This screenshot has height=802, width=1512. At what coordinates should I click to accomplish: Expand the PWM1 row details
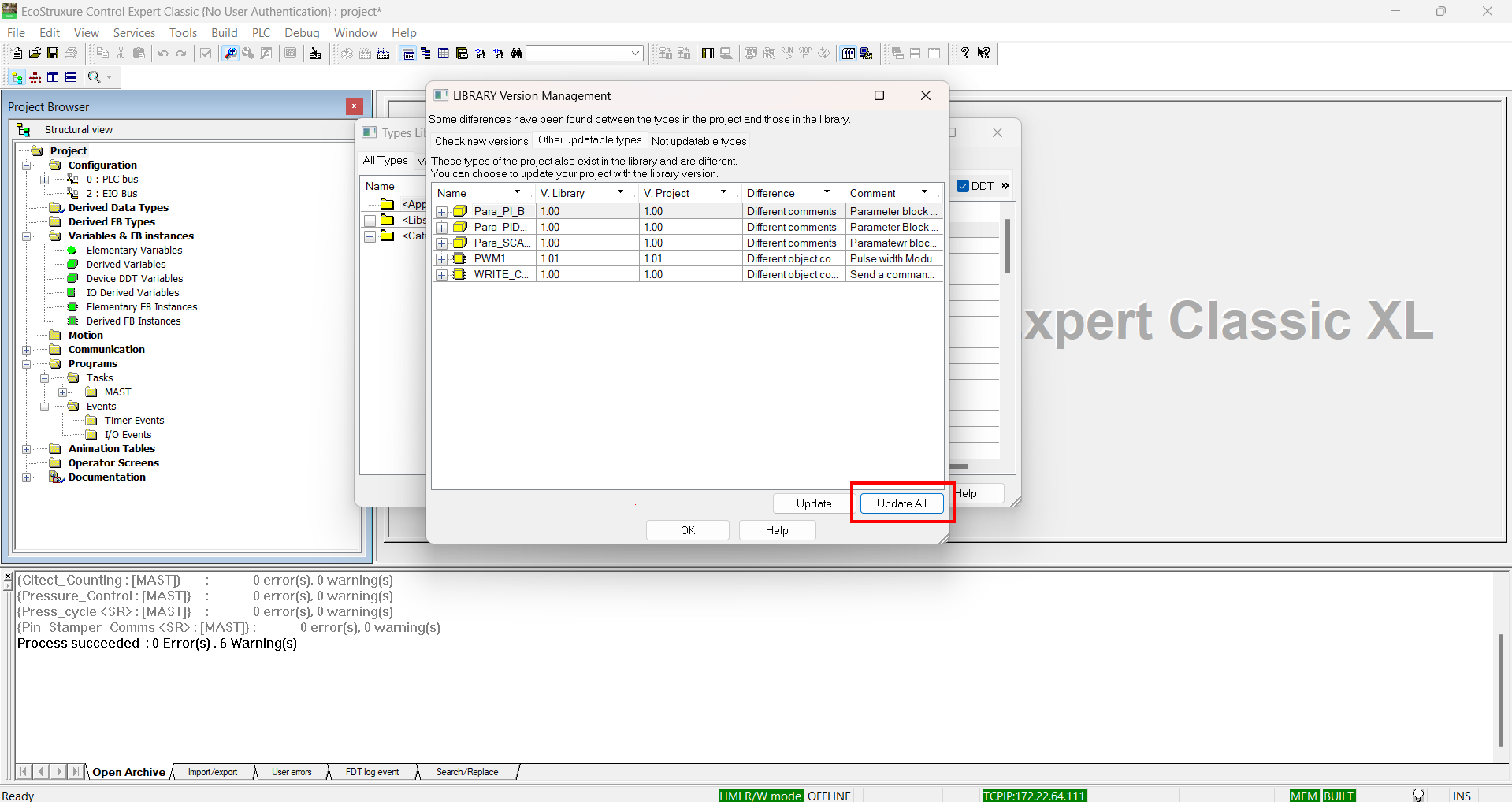(x=442, y=259)
